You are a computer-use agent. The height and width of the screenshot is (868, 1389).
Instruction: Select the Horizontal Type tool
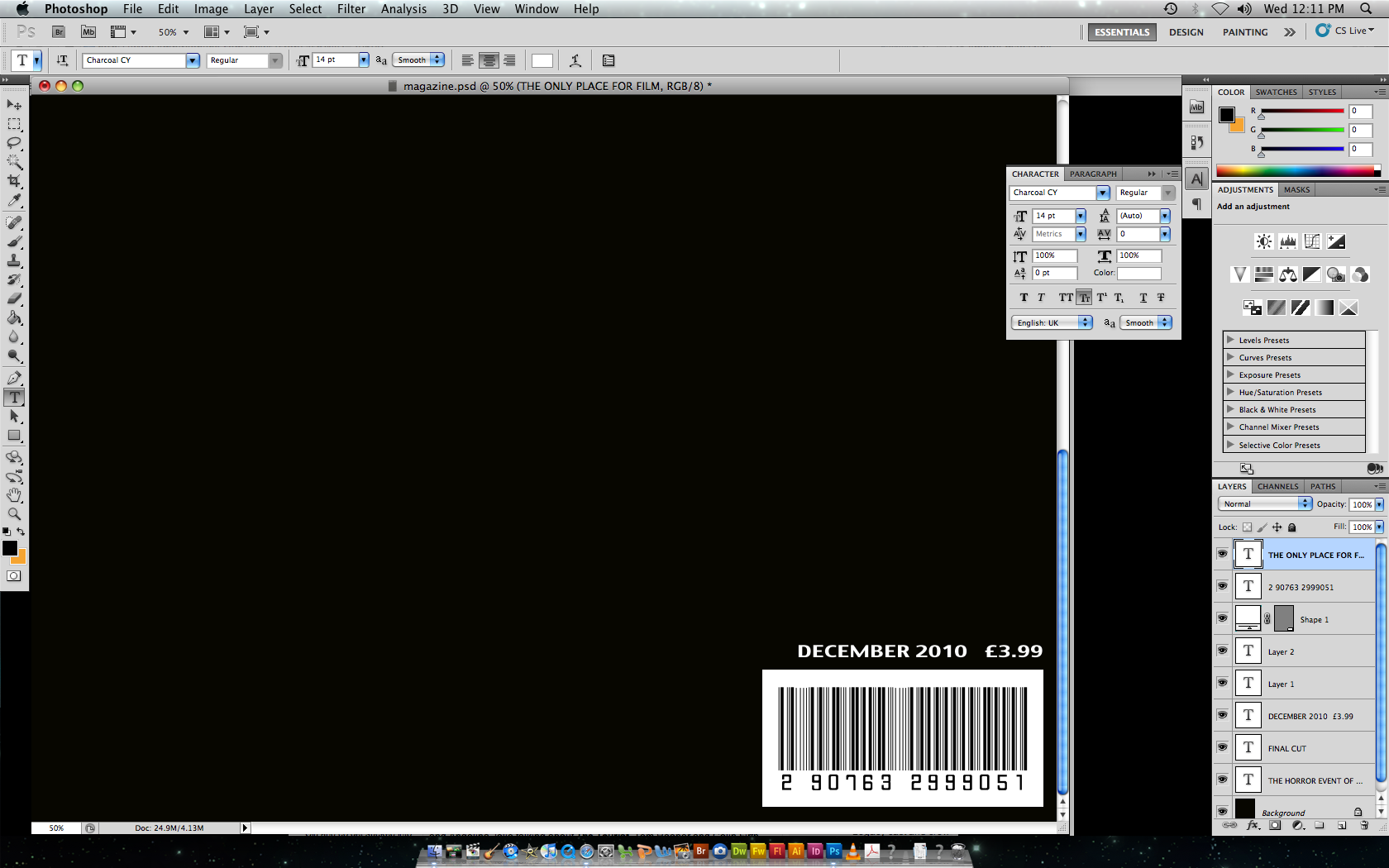[x=14, y=397]
